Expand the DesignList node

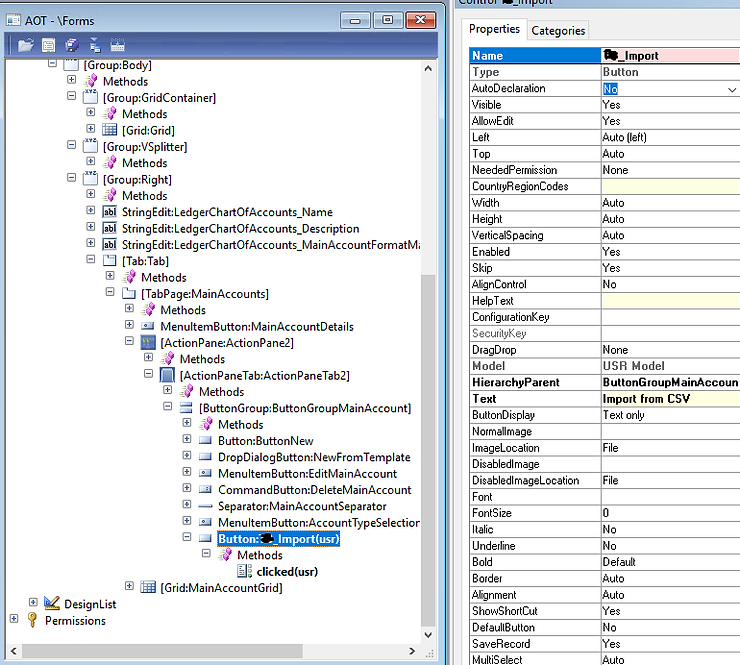pos(33,602)
